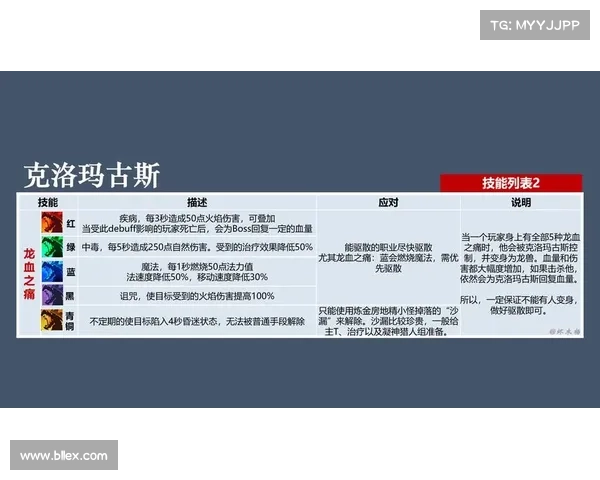The image size is (600, 480).
Task: Select the black (黑) curse skill icon
Action: (49, 295)
